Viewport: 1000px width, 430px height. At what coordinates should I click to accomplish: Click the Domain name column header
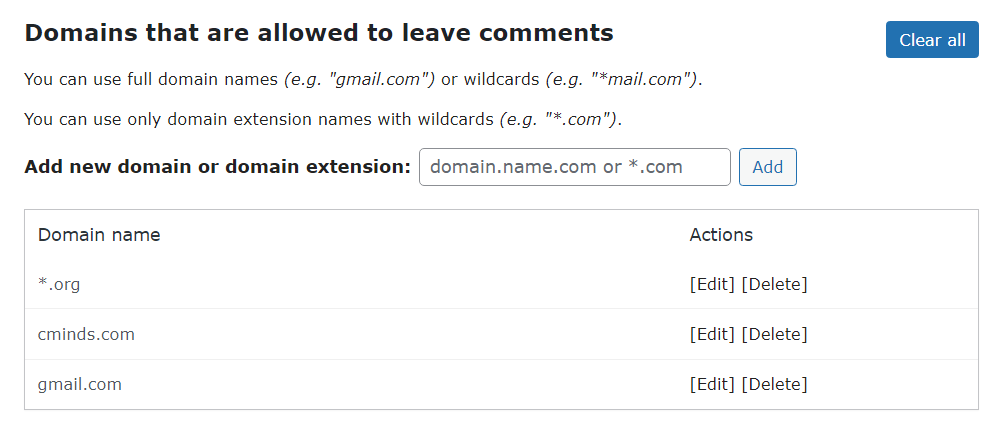pyautogui.click(x=99, y=235)
